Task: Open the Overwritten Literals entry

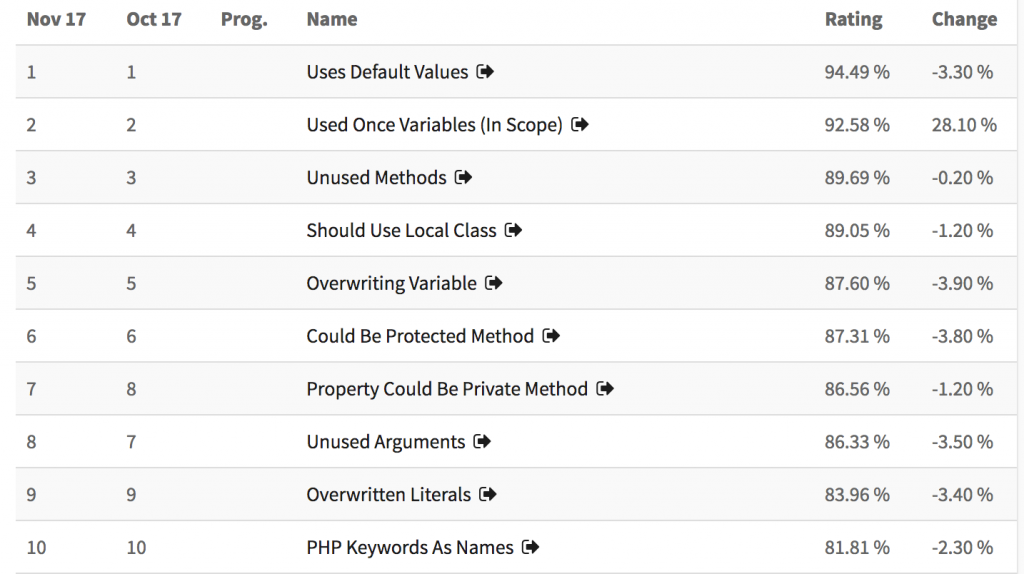Action: [x=389, y=494]
